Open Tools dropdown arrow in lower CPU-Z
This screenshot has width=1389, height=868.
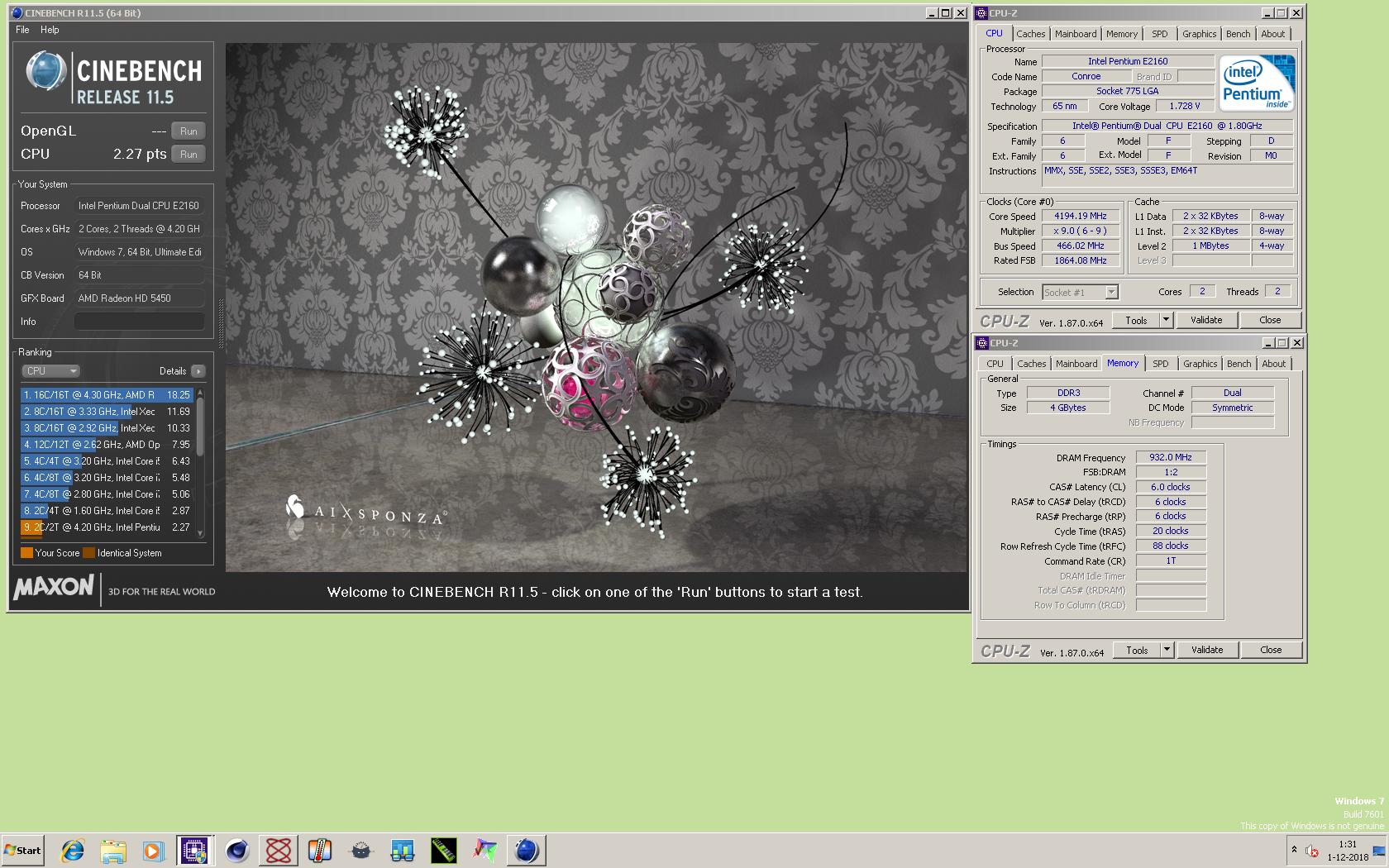(x=1167, y=650)
